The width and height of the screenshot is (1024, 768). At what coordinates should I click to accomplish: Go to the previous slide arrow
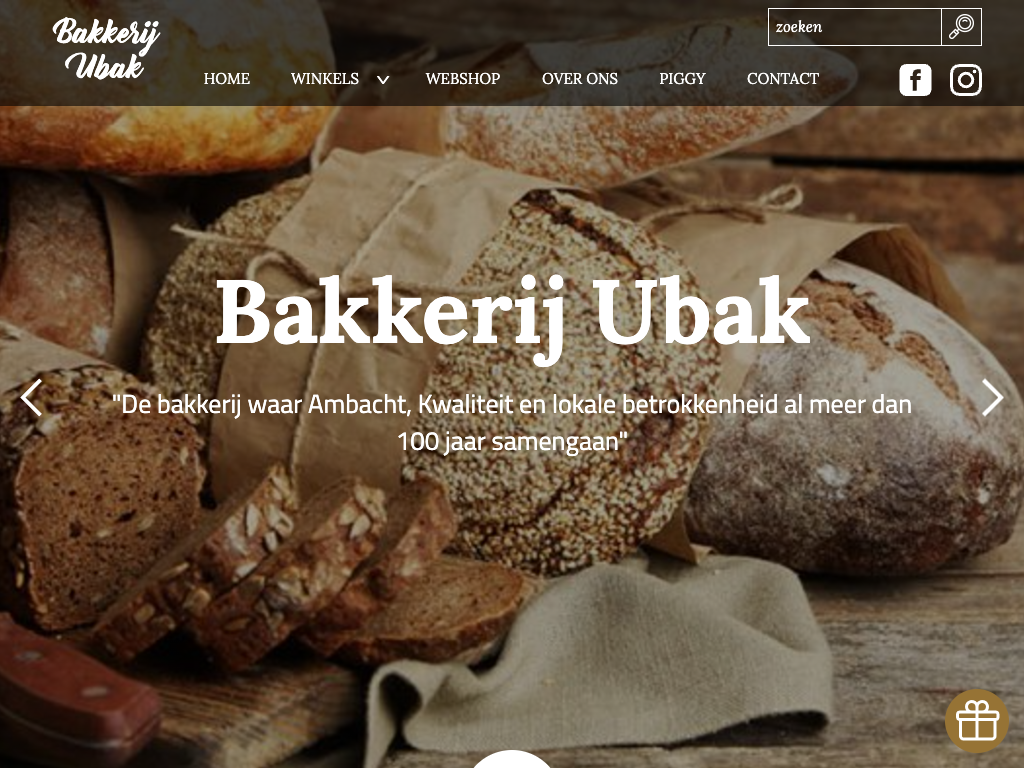[x=31, y=397]
